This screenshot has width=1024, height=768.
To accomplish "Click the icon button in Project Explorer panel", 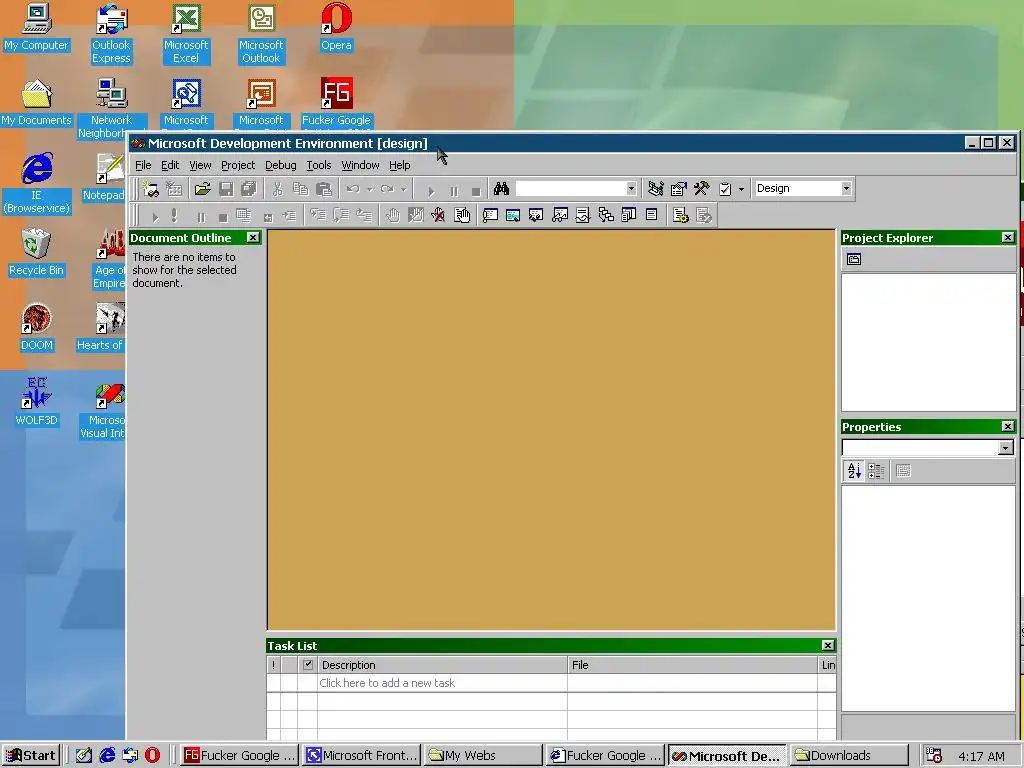I will coord(854,259).
